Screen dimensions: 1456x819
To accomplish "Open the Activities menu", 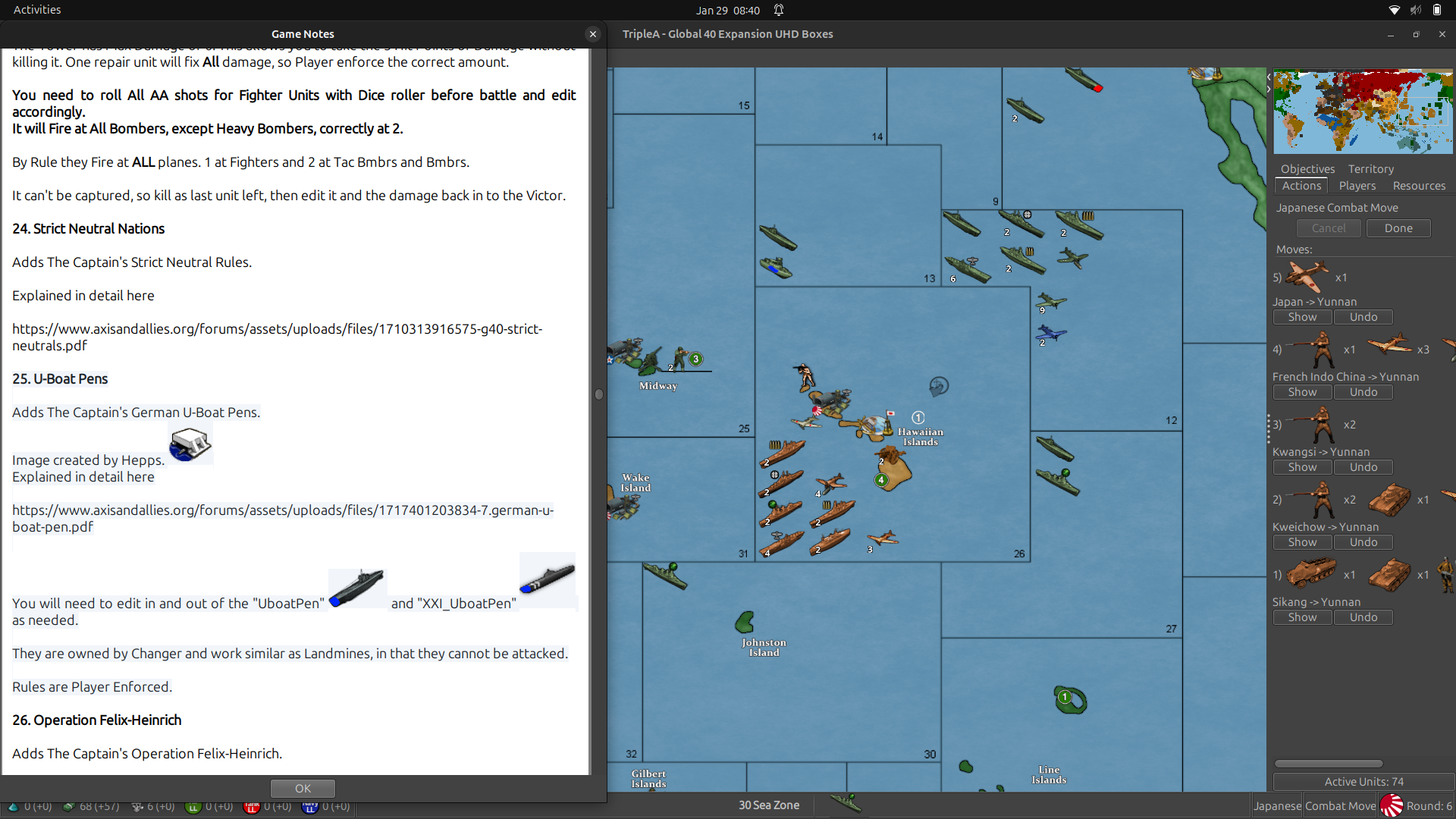I will 36,10.
